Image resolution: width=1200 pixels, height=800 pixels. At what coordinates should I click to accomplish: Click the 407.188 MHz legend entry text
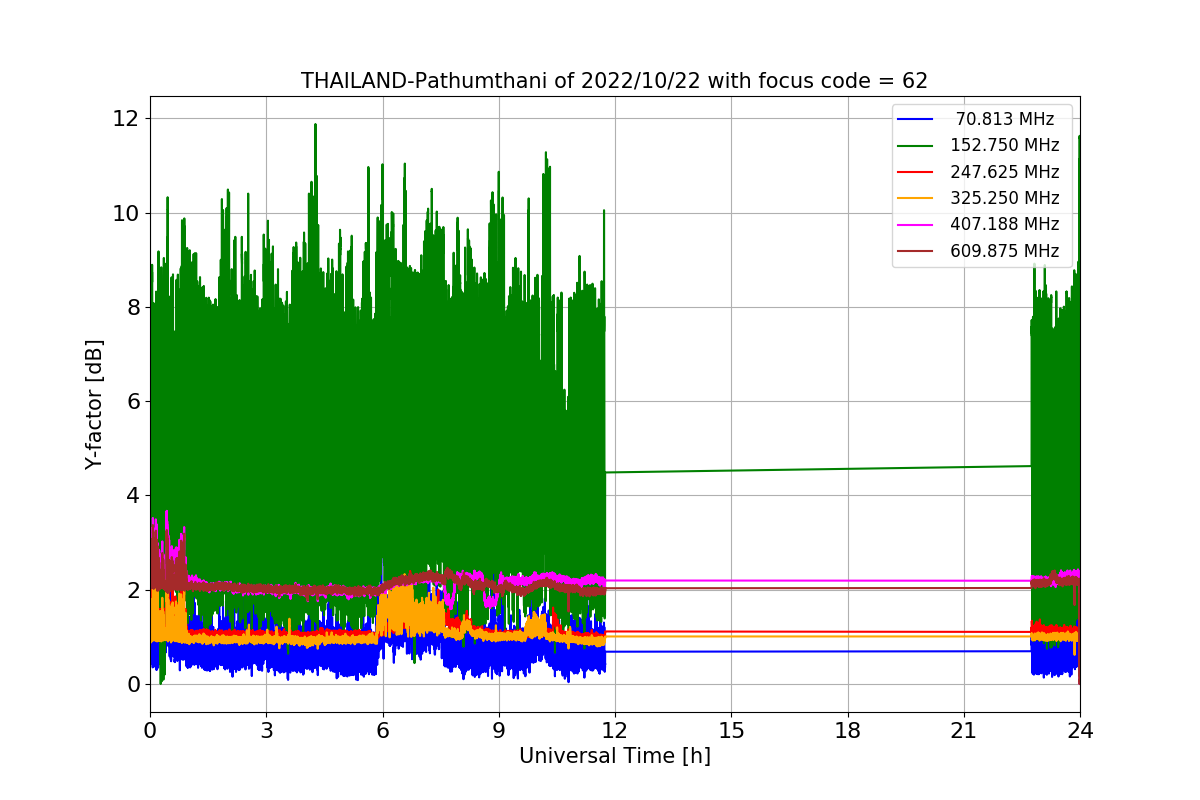(1005, 224)
